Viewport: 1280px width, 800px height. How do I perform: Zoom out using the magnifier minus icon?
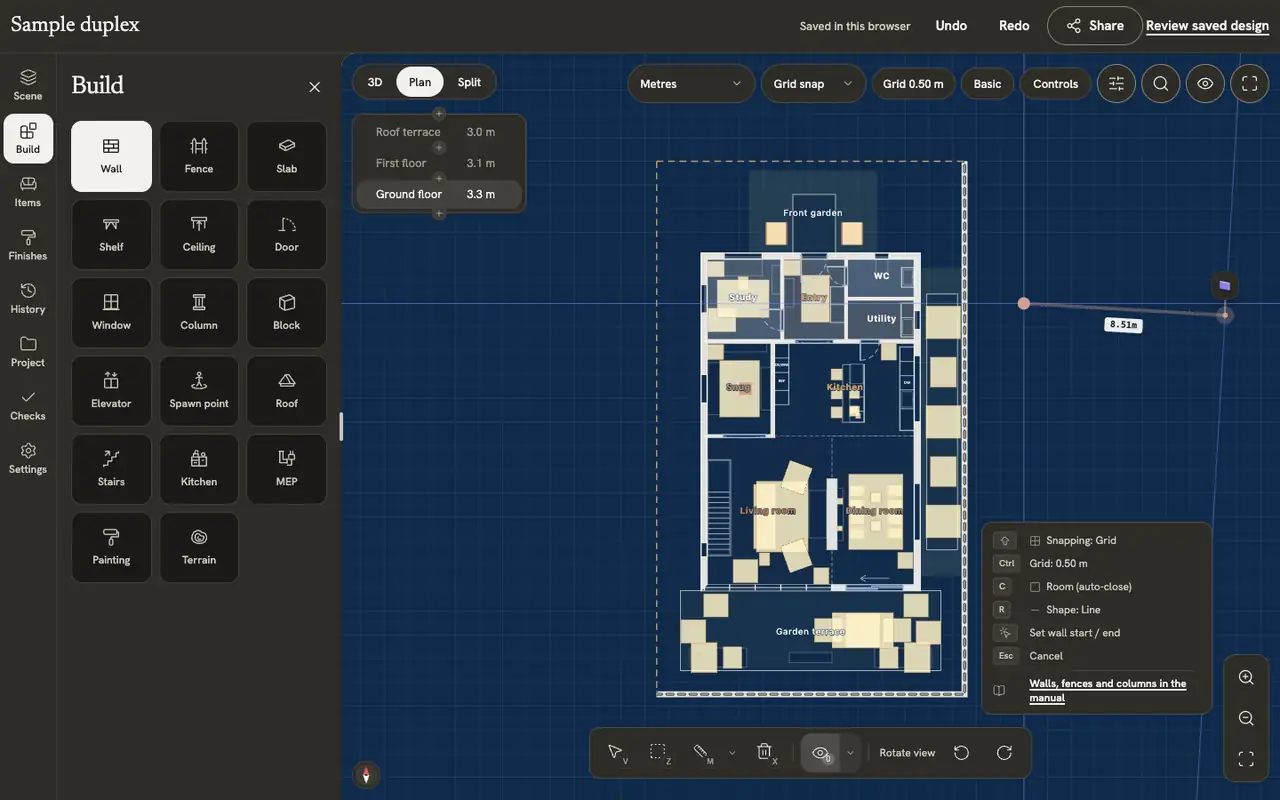point(1246,718)
